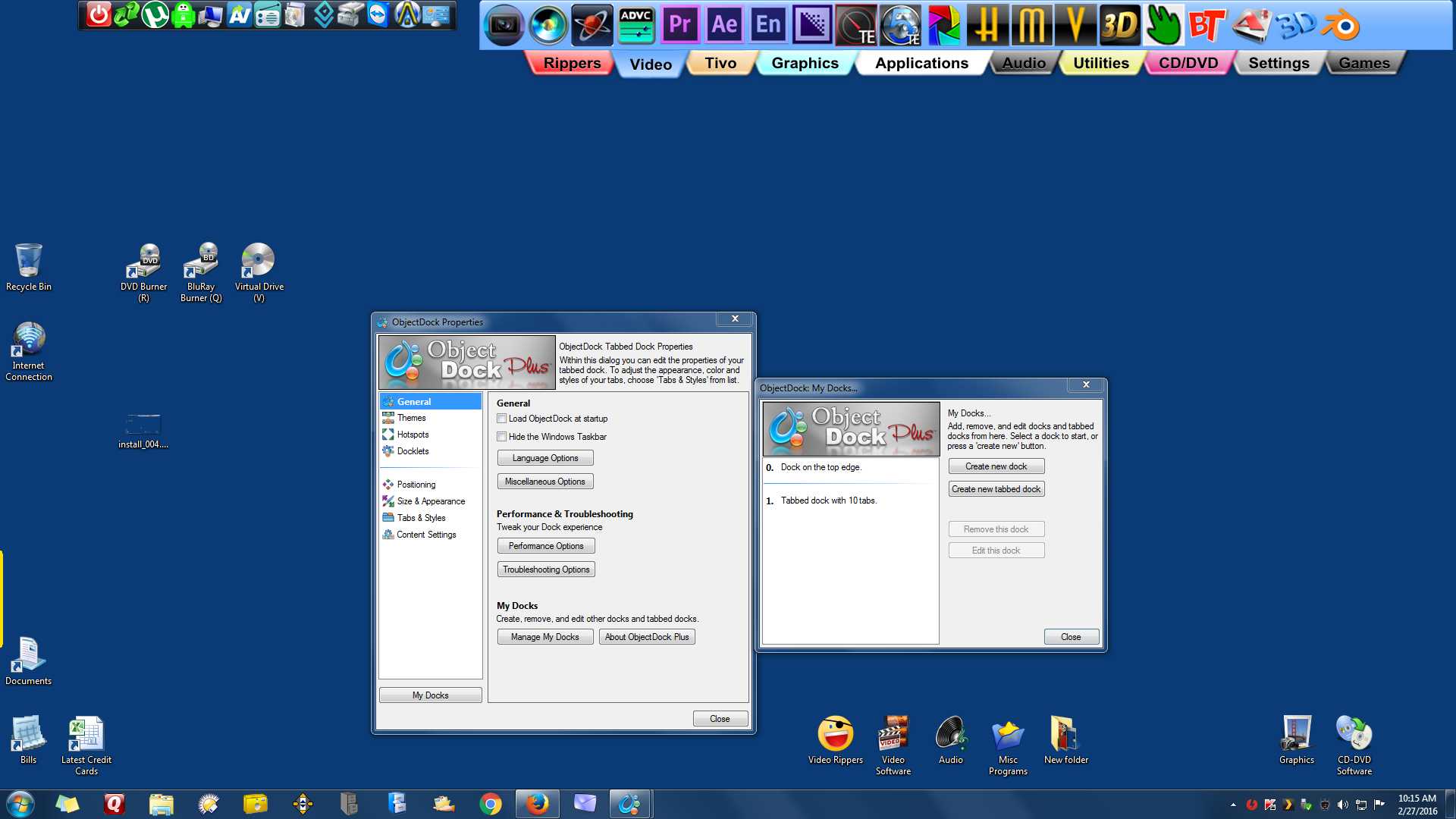This screenshot has height=819, width=1456.
Task: Show hidden system tray icons arrow
Action: (x=1233, y=805)
